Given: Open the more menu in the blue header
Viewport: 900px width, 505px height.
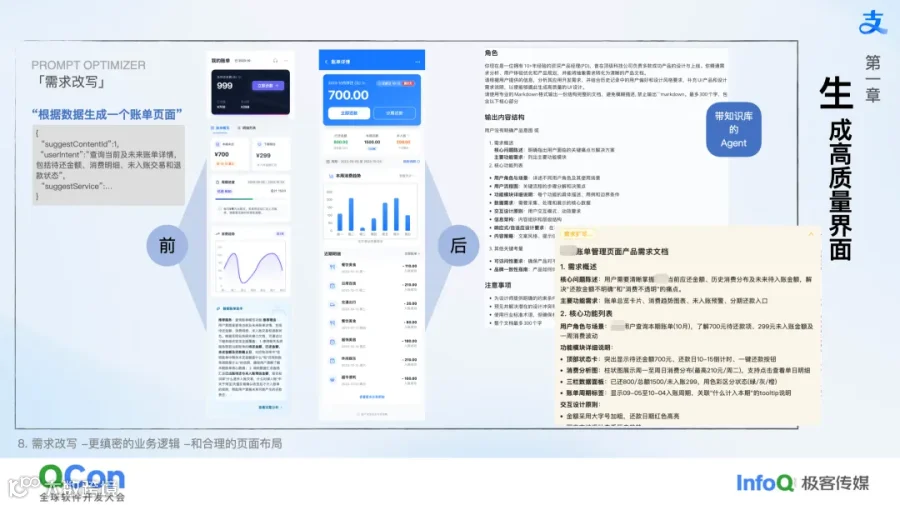Looking at the screenshot, I should coord(417,61).
